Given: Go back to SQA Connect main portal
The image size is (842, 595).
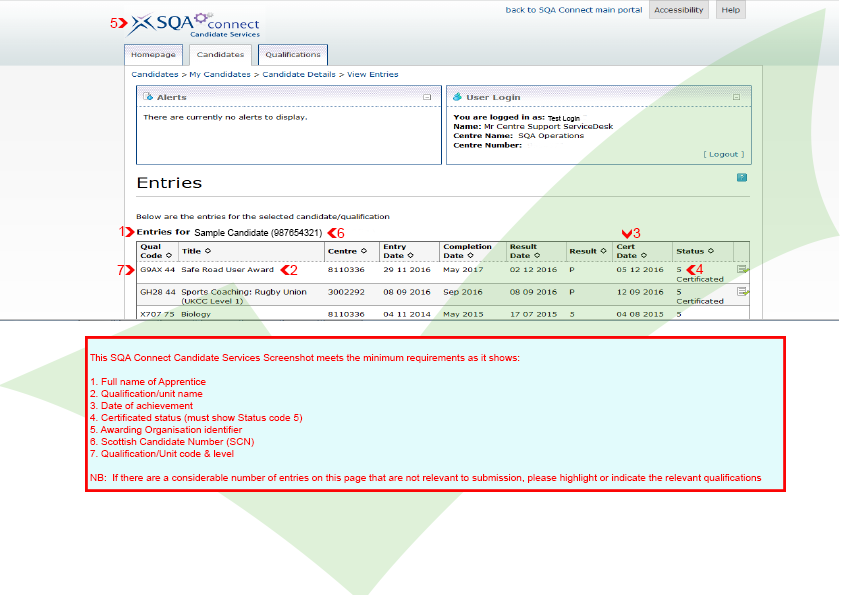Looking at the screenshot, I should [x=574, y=10].
